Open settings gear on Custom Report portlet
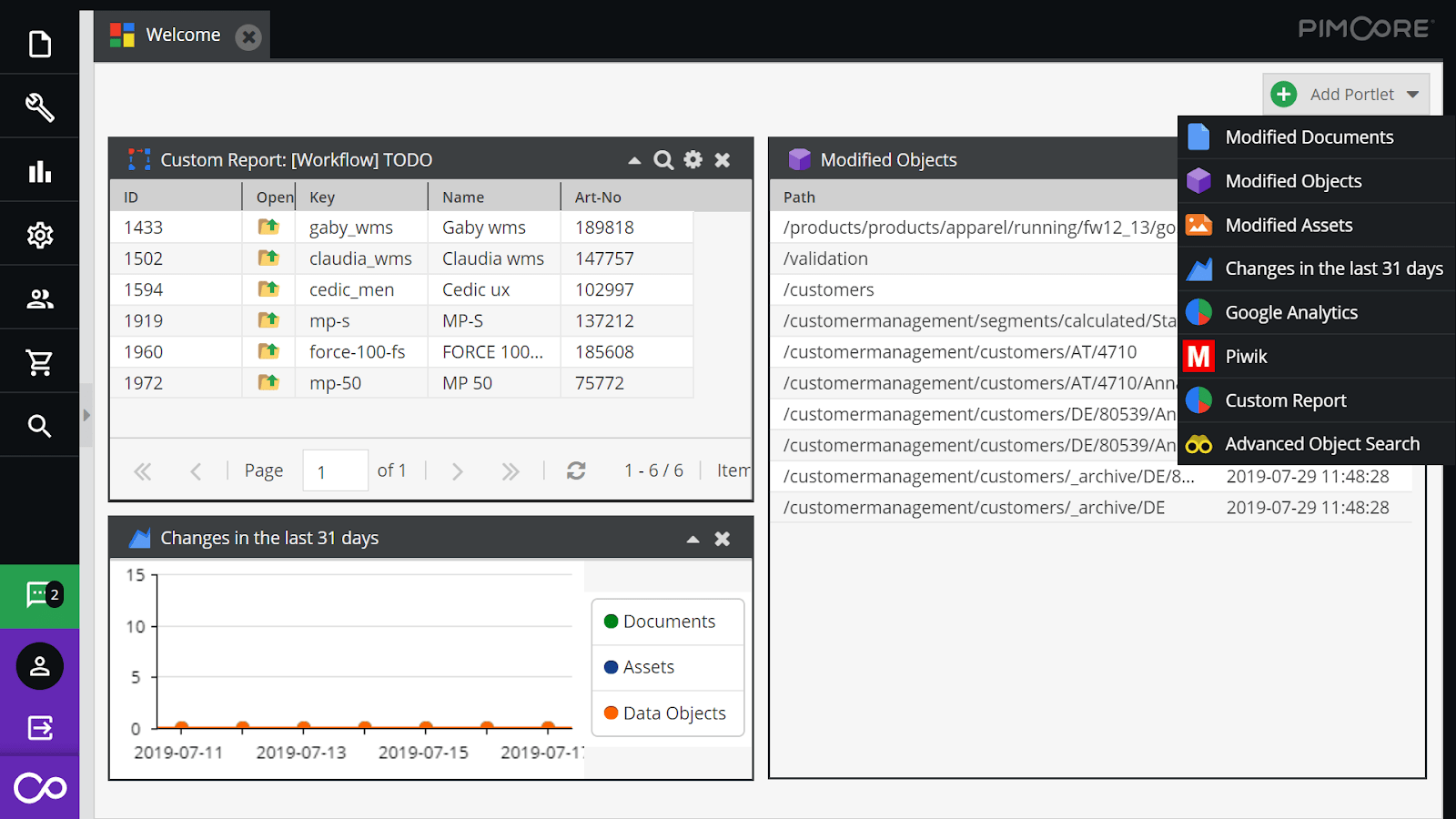 (x=693, y=159)
